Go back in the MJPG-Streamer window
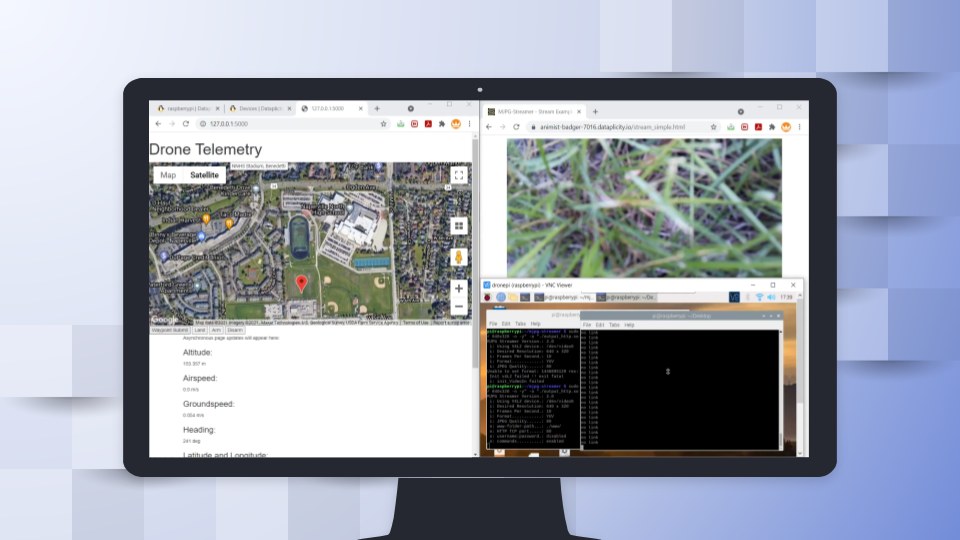The width and height of the screenshot is (960, 540). click(x=489, y=127)
